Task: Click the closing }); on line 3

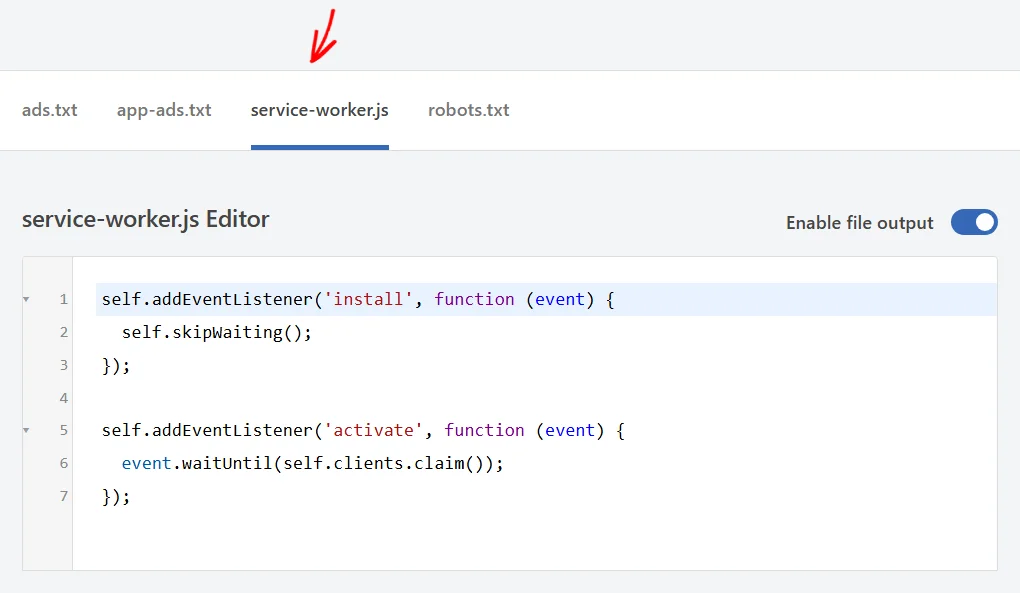Action: click(x=116, y=365)
